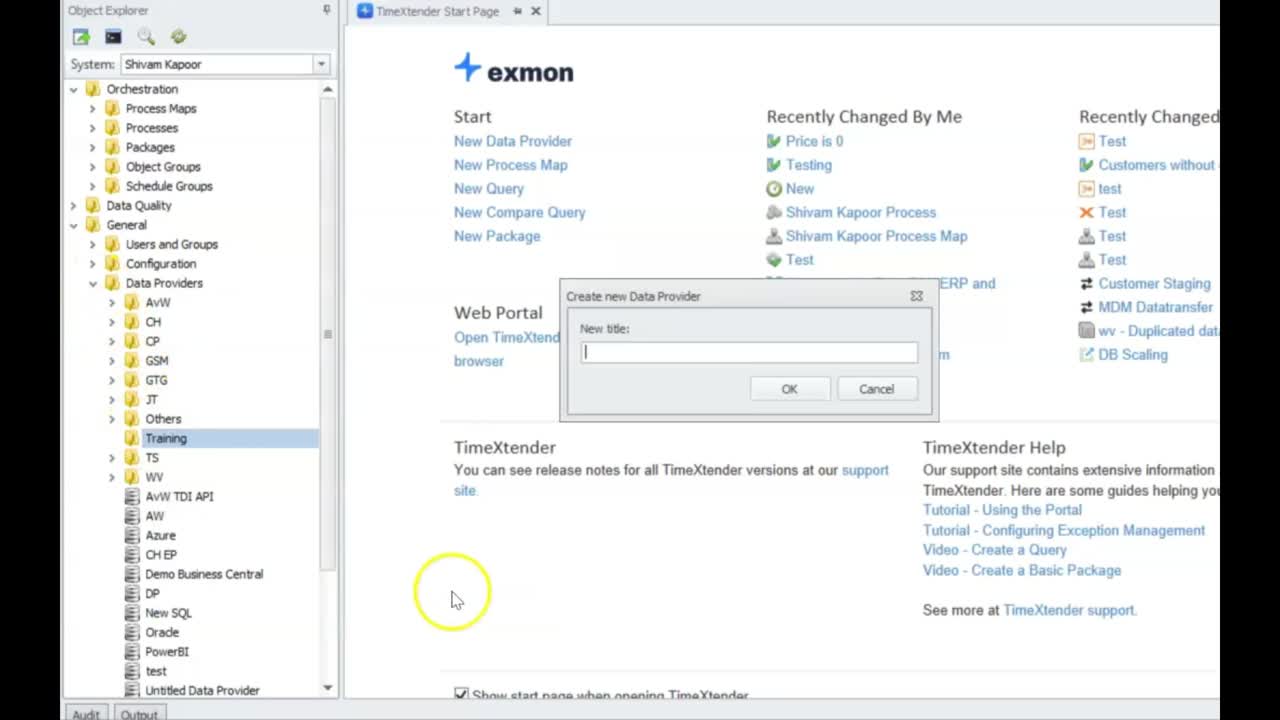
Task: Click the folder icon beside Data Quality
Action: pyautogui.click(x=93, y=206)
